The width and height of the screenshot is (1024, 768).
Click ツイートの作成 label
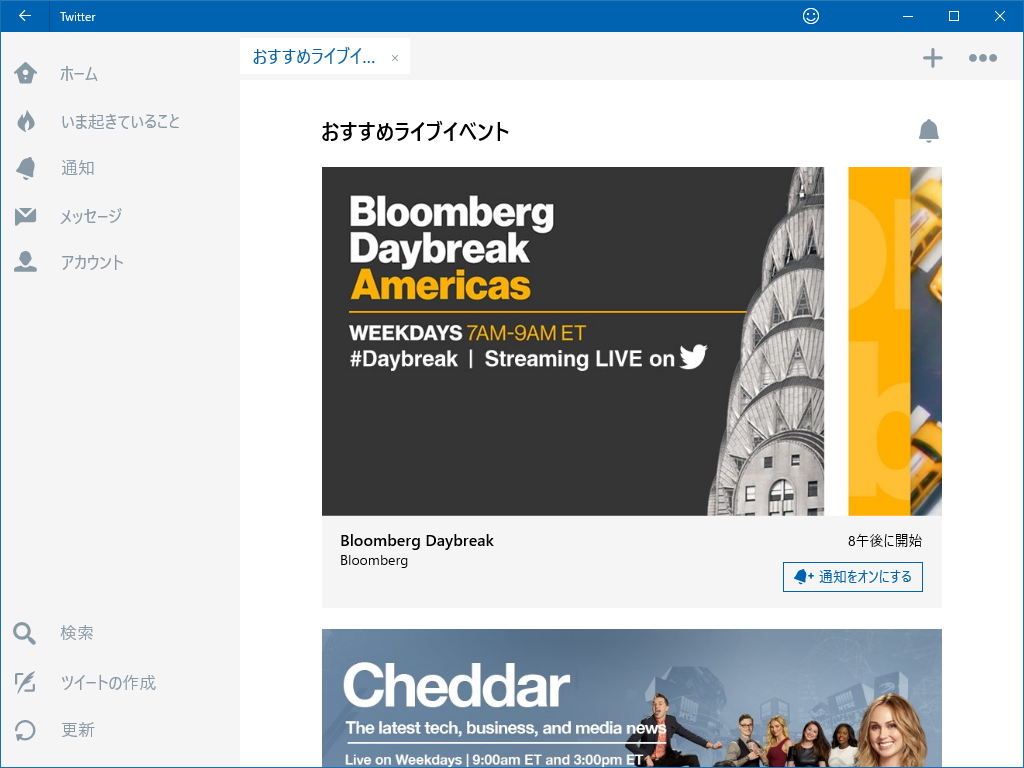click(108, 682)
